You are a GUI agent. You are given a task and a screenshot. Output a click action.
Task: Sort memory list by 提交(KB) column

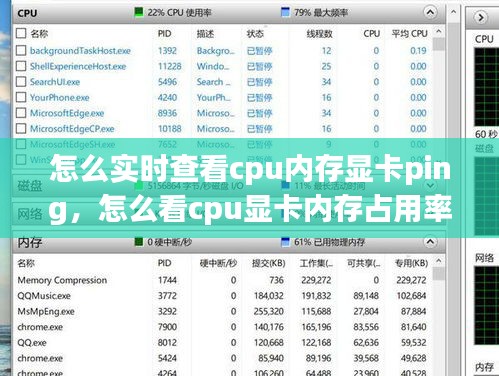(269, 263)
